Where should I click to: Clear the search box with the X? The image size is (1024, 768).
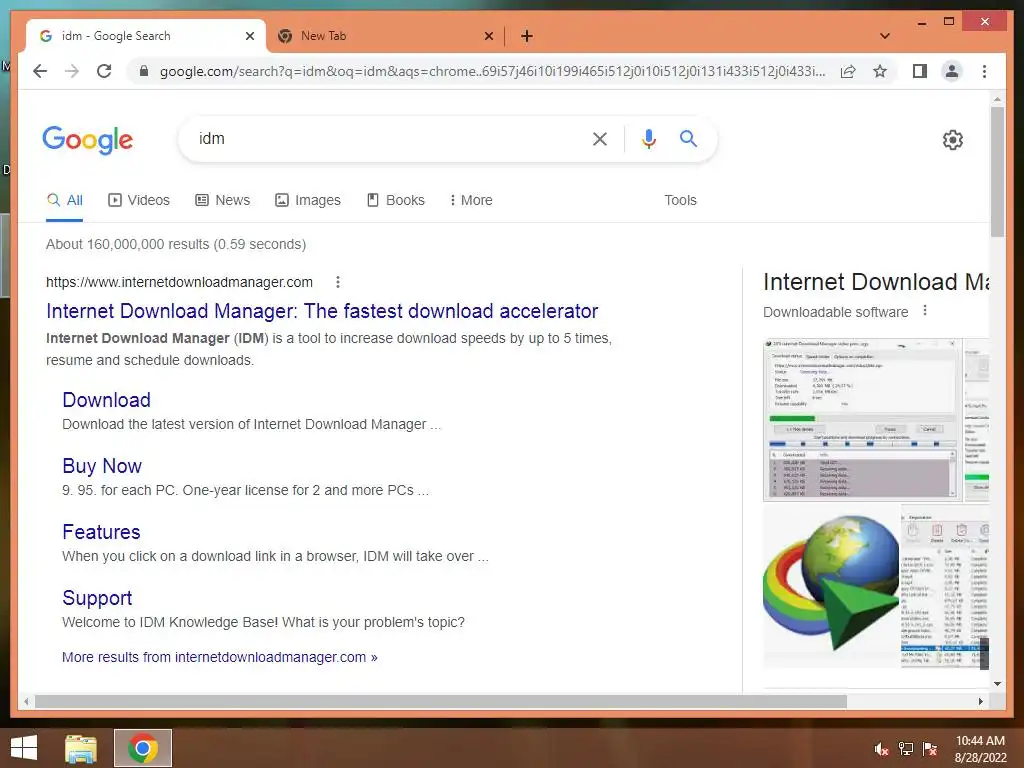[x=600, y=138]
